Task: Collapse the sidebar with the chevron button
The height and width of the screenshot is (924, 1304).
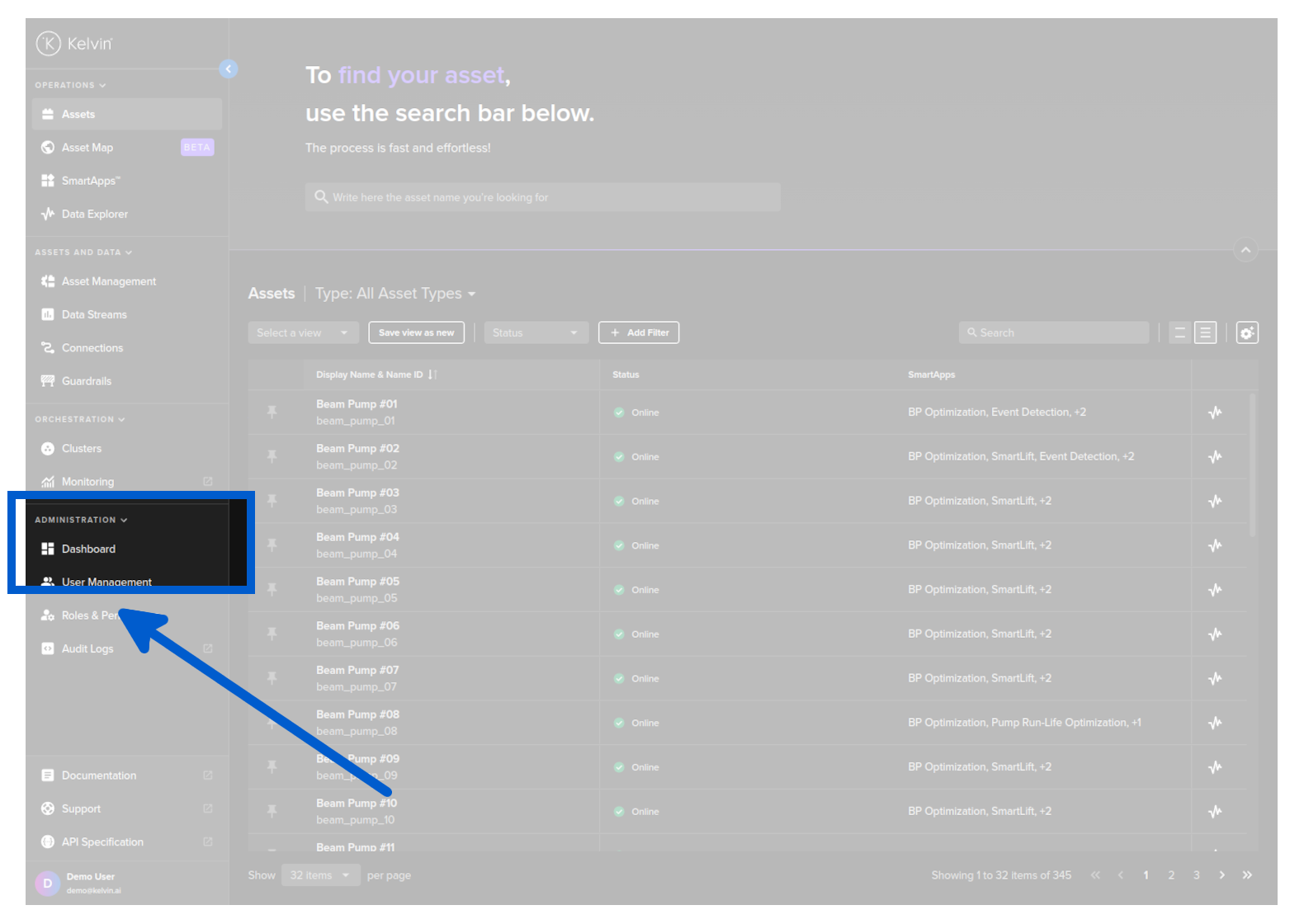Action: point(229,69)
